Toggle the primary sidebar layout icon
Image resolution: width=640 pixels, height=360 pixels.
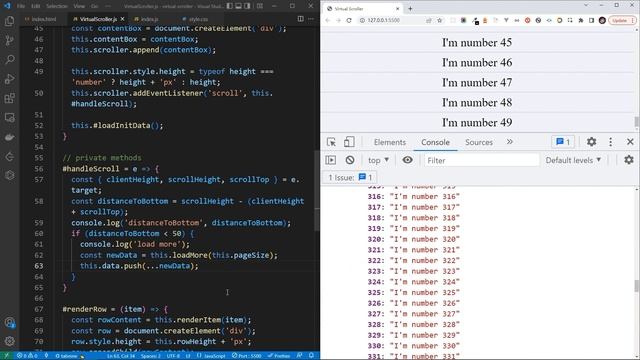click(x=230, y=6)
